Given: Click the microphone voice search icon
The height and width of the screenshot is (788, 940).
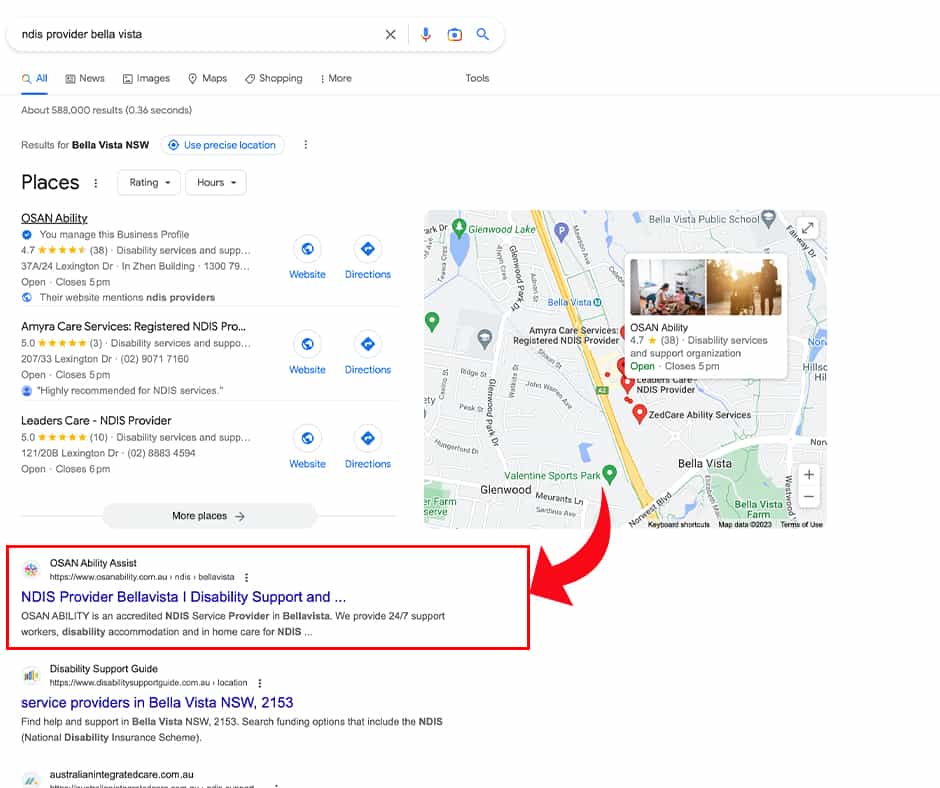Looking at the screenshot, I should pos(426,34).
